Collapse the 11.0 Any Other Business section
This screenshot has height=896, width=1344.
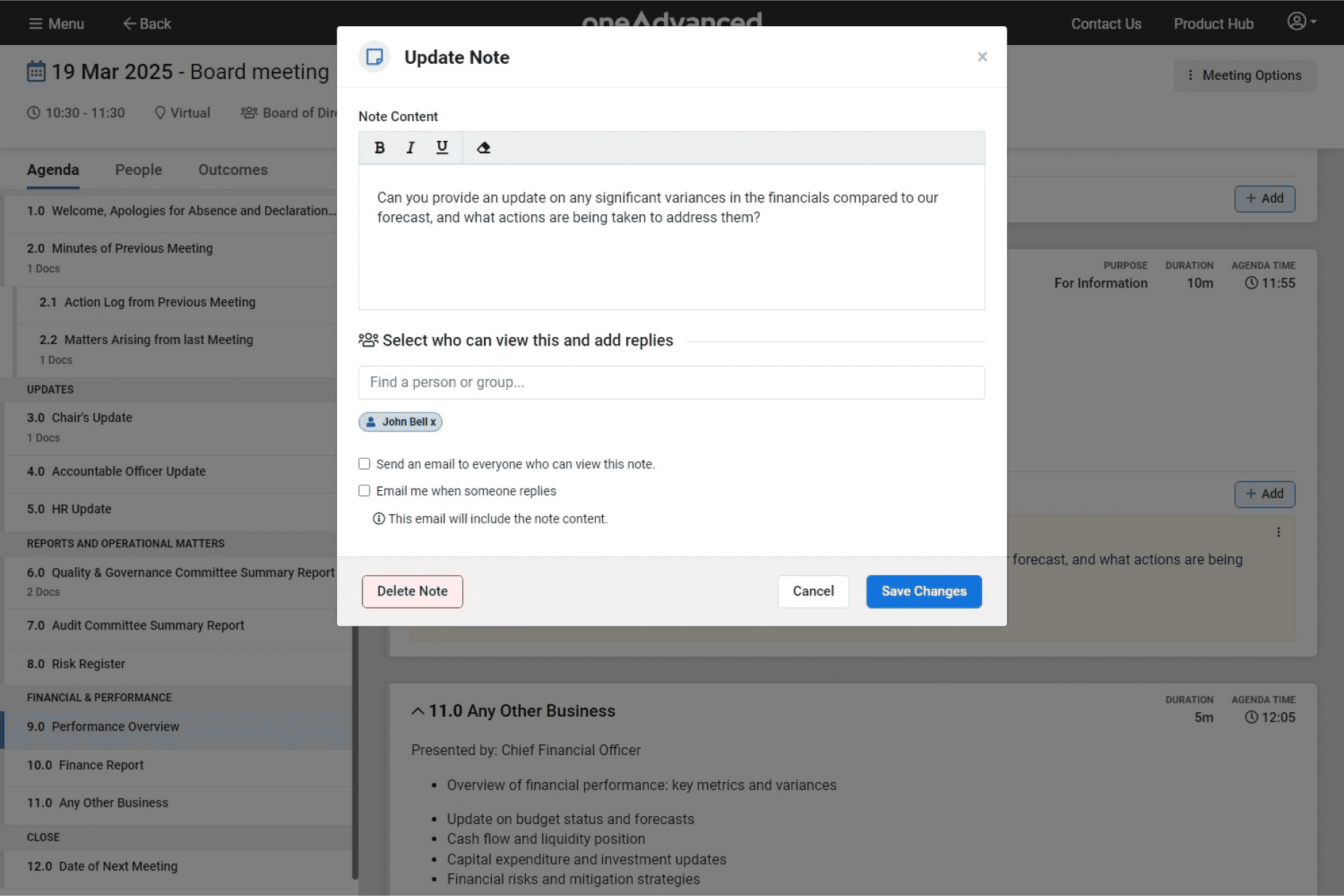418,711
